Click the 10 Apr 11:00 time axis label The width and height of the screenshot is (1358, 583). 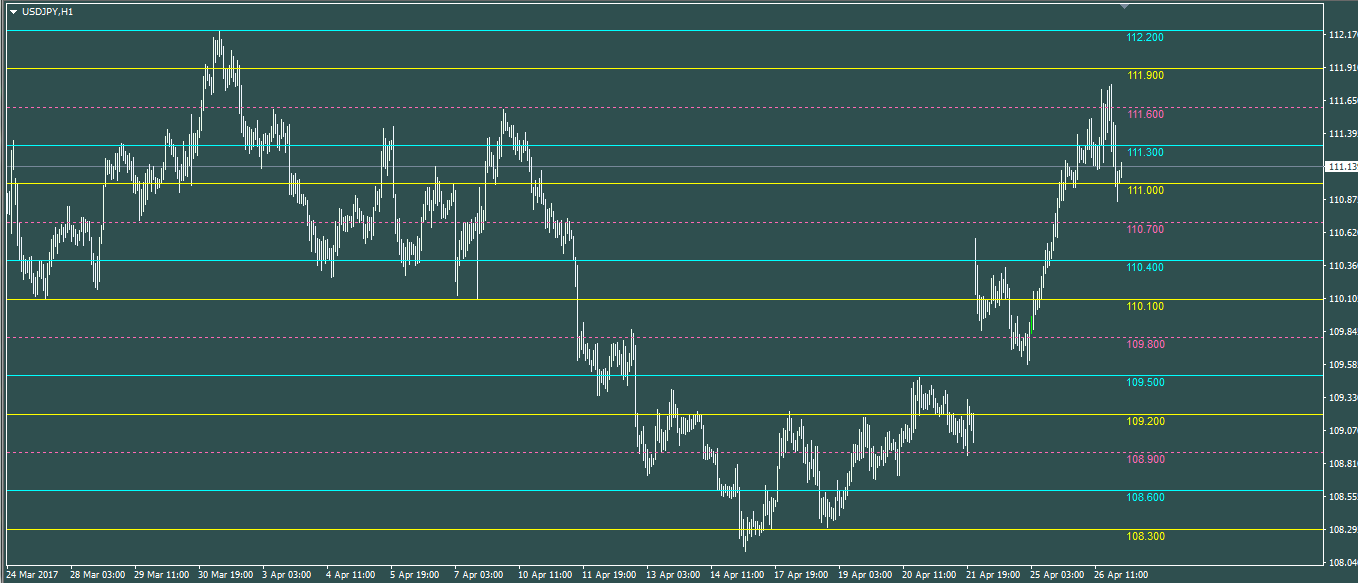click(545, 575)
